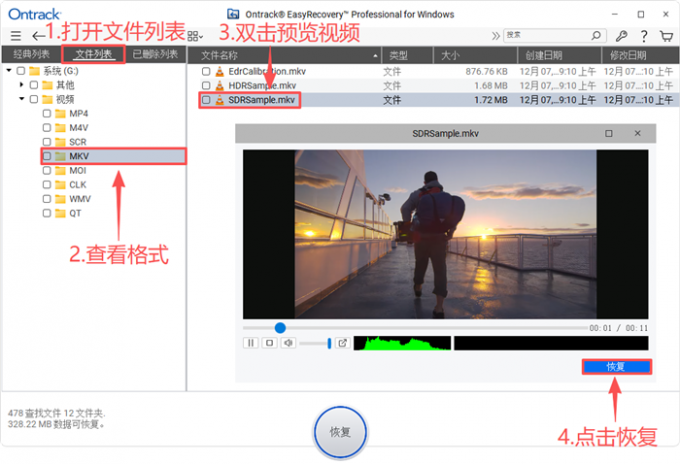This screenshot has width=680, height=464.
Task: Switch to the 经典列表 tab
Action: coord(31,54)
